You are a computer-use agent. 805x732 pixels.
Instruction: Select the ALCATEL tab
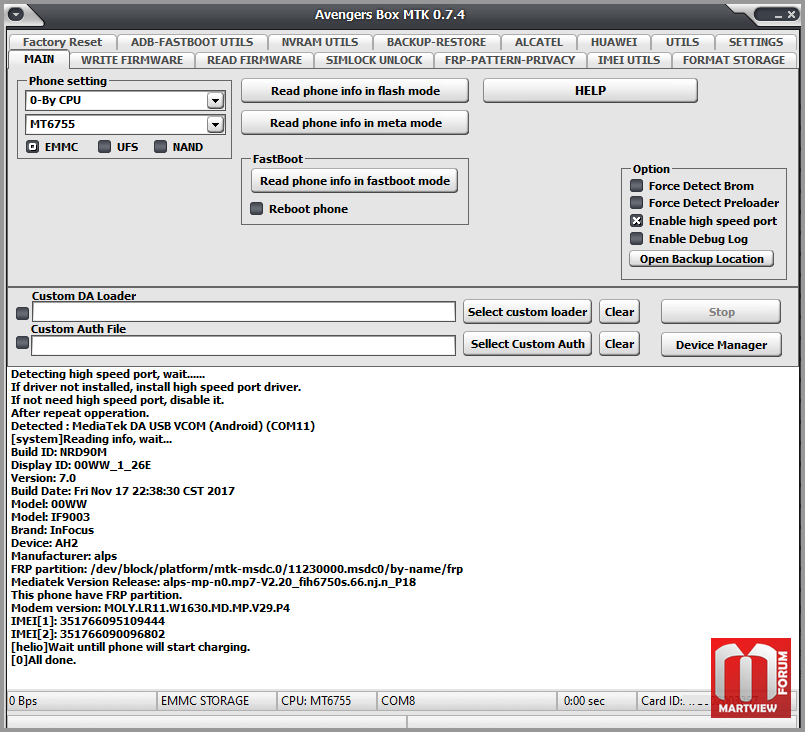[x=539, y=42]
